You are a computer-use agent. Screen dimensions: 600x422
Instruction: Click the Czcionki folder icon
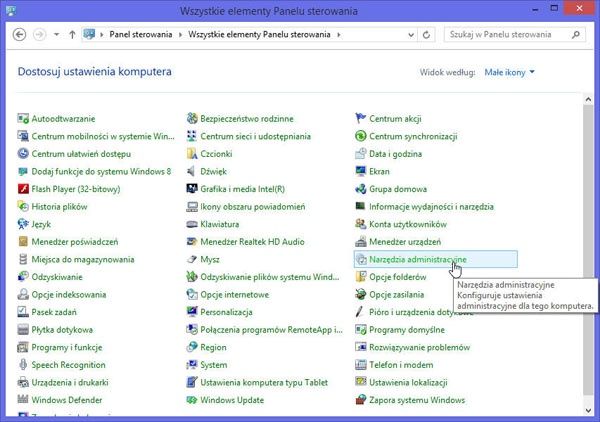[192, 154]
